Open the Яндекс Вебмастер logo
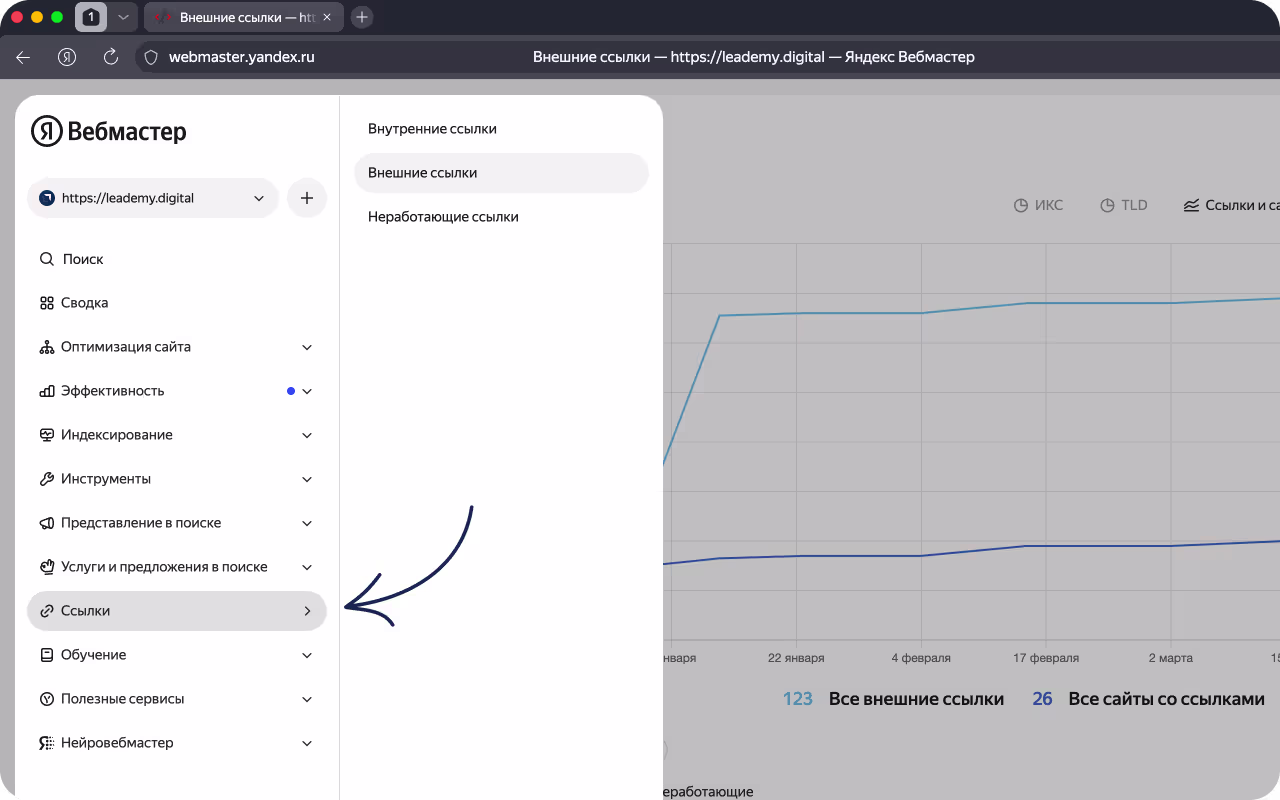The width and height of the screenshot is (1280, 800). pyautogui.click(x=109, y=131)
